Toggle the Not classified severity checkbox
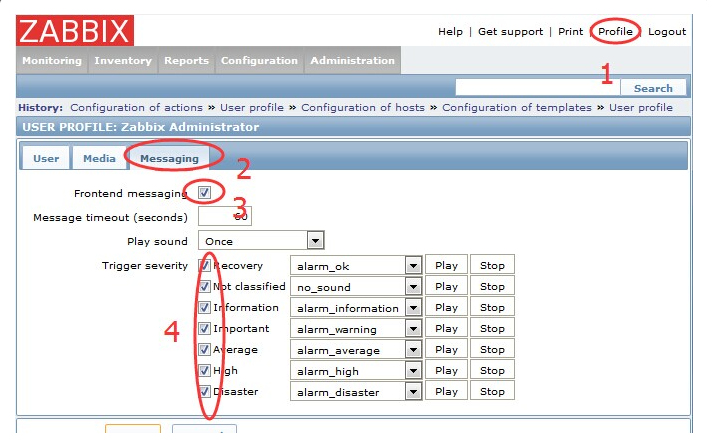 pyautogui.click(x=204, y=286)
